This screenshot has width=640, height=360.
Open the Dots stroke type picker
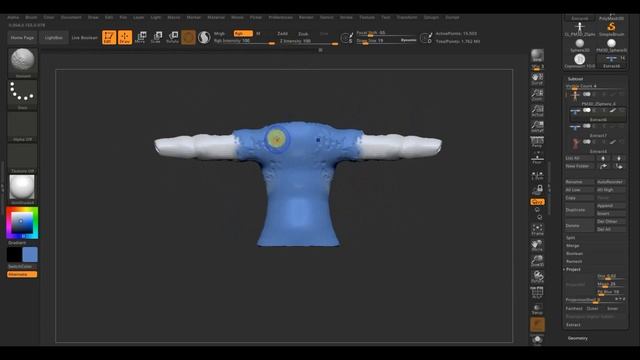(22, 95)
